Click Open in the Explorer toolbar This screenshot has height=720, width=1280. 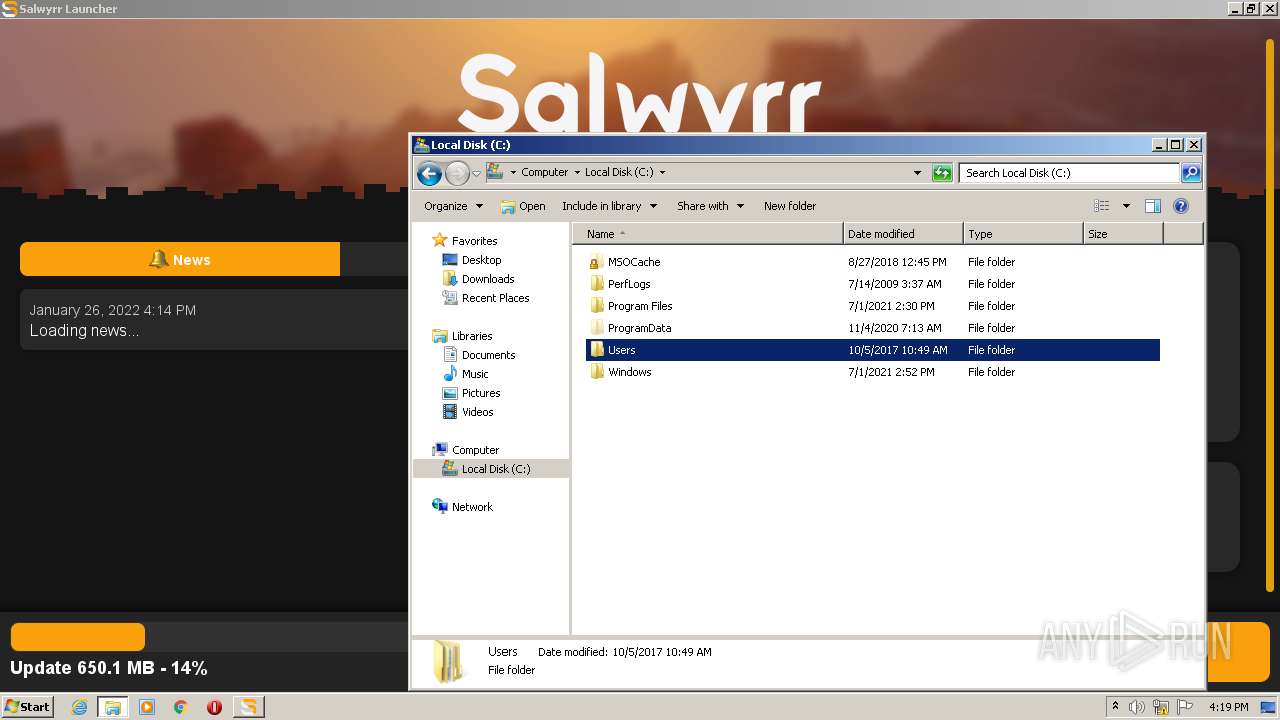point(523,206)
